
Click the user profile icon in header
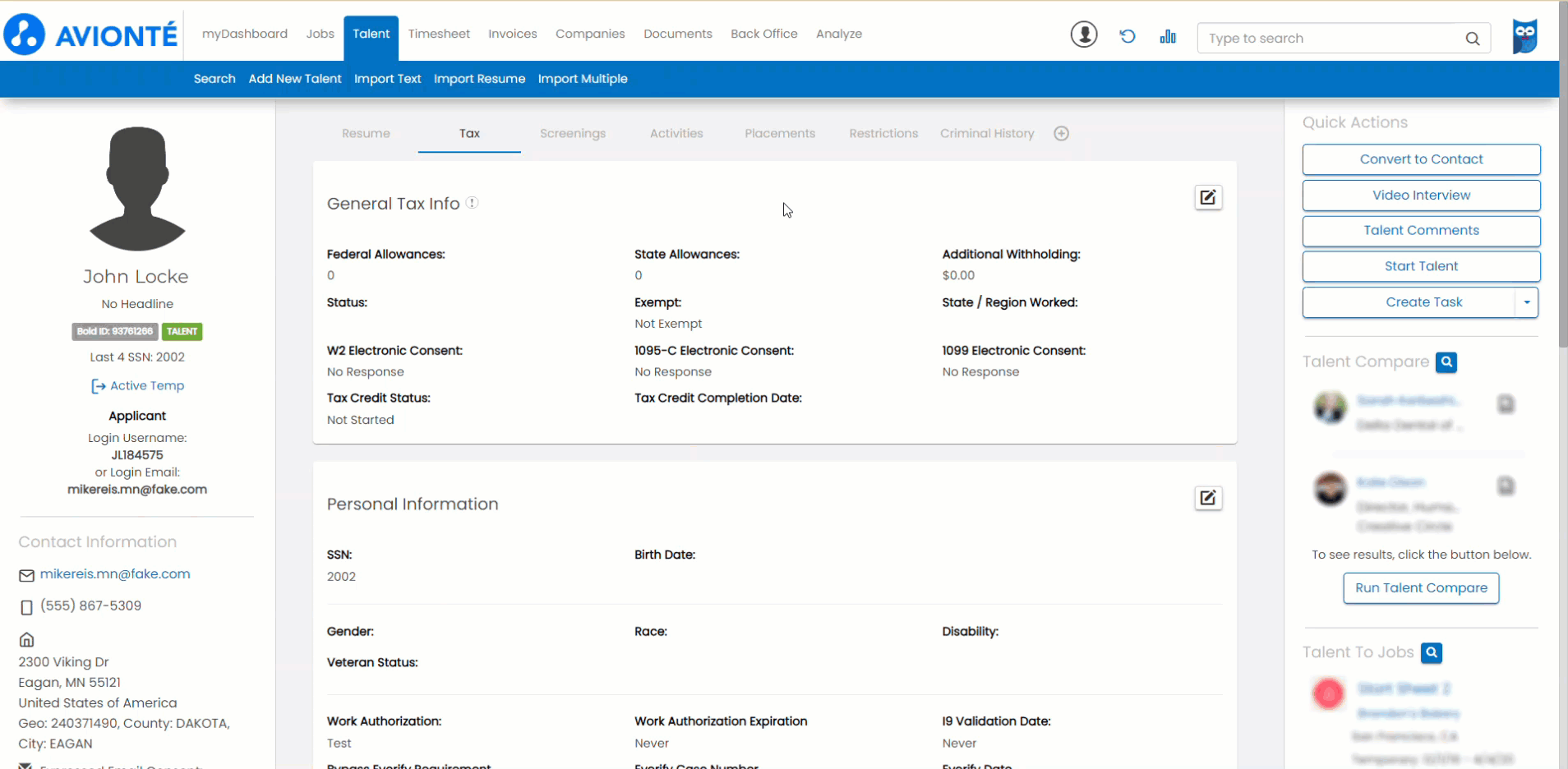click(x=1083, y=35)
